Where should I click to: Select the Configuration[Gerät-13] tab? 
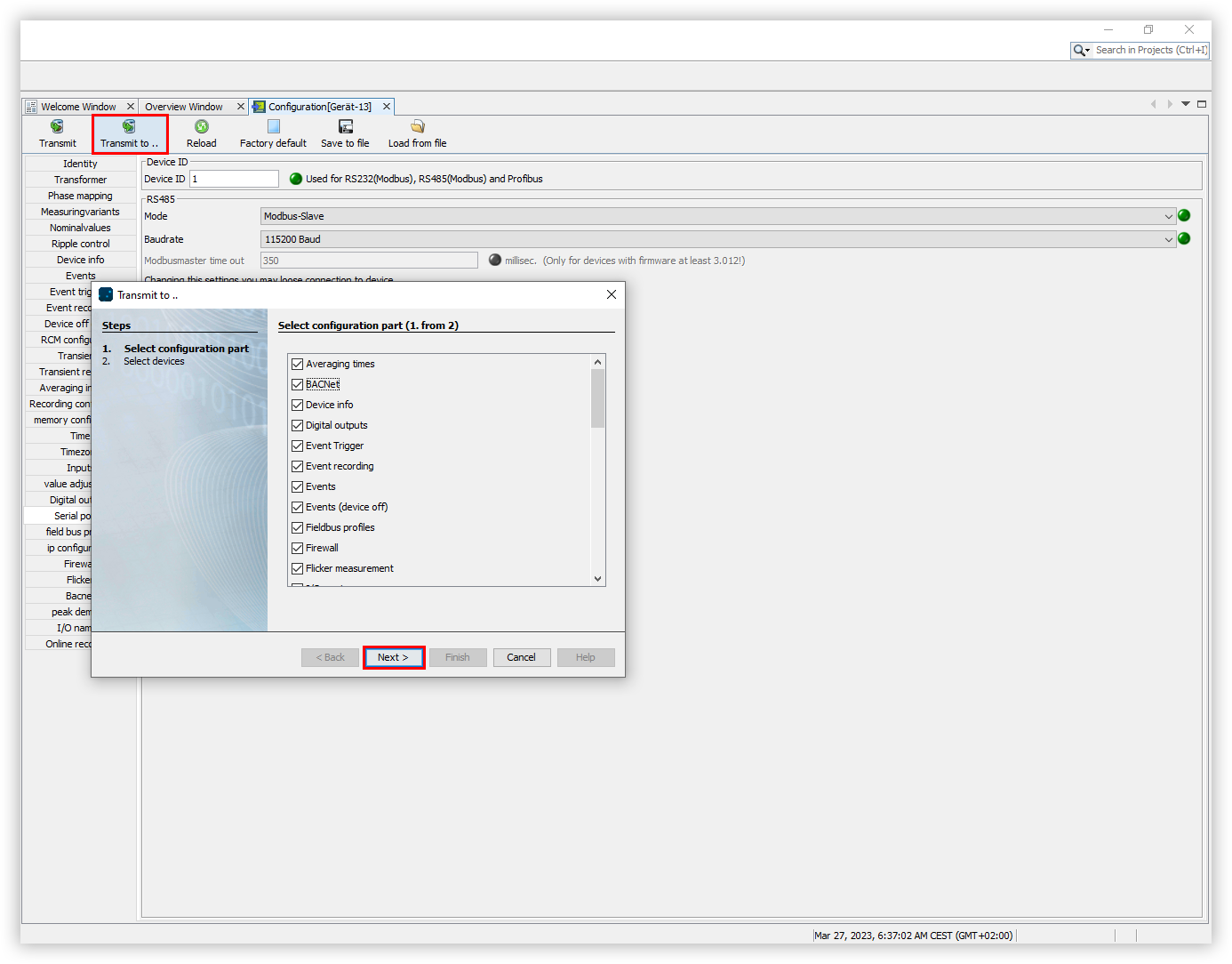point(320,106)
